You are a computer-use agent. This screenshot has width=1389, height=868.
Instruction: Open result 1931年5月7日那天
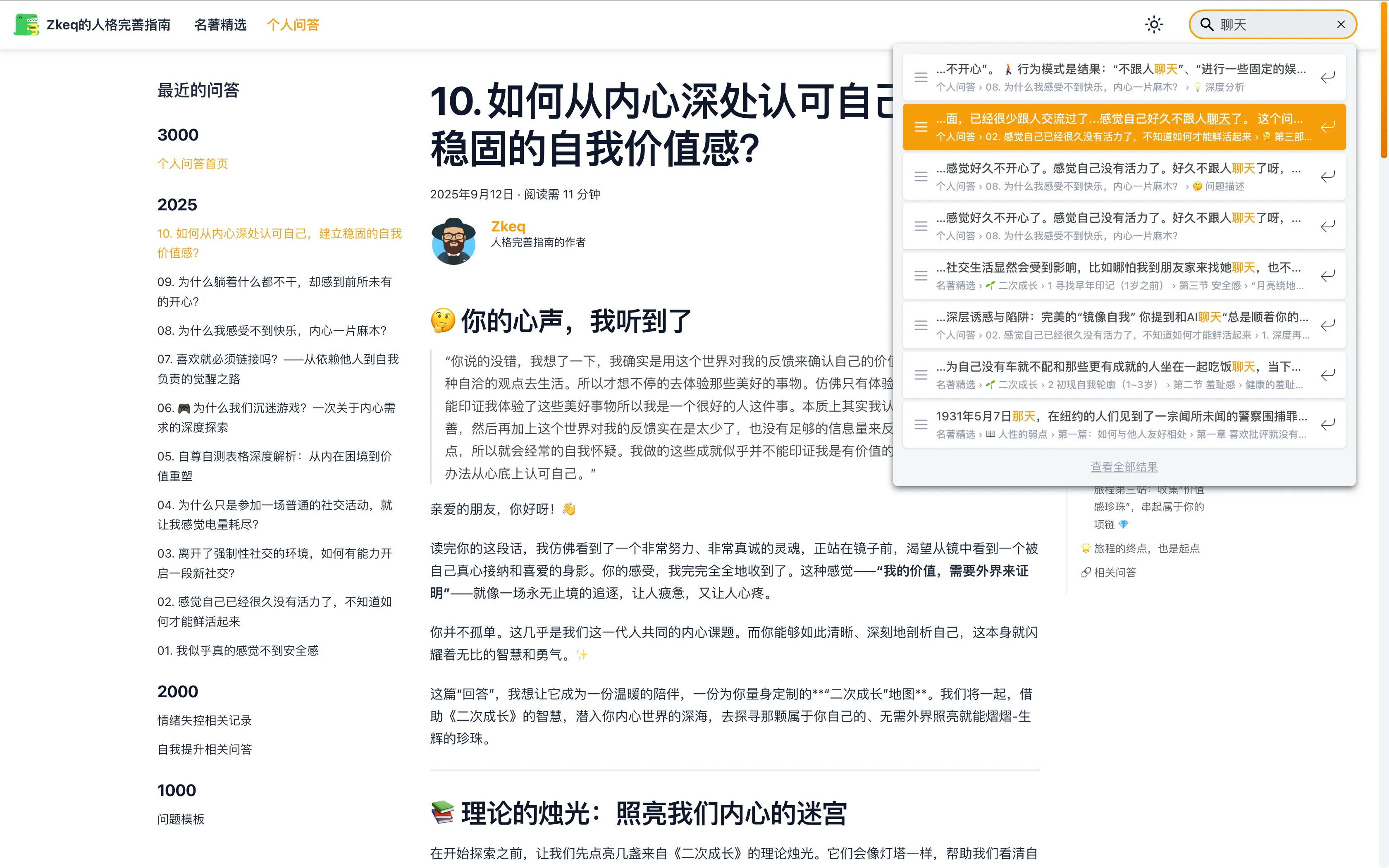1124,424
